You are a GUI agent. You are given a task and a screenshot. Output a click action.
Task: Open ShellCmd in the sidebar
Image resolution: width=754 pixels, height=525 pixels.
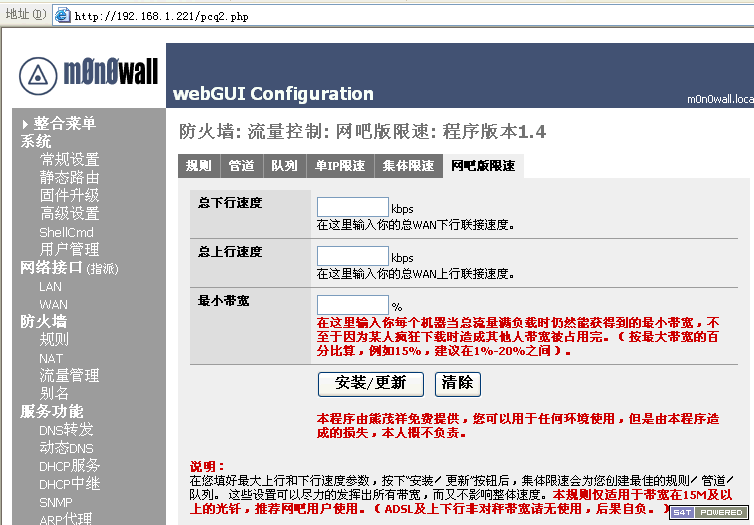[x=66, y=232]
